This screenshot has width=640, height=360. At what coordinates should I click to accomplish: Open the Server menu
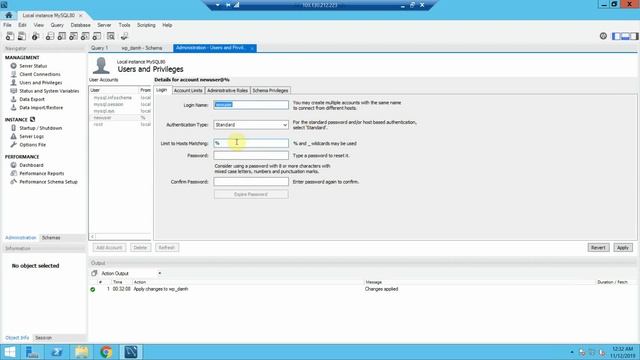tap(104, 25)
